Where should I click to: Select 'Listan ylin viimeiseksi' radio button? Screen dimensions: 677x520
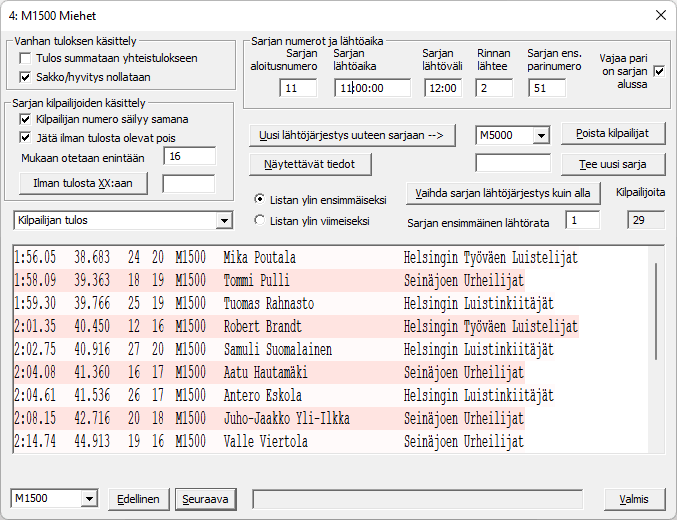(x=261, y=221)
